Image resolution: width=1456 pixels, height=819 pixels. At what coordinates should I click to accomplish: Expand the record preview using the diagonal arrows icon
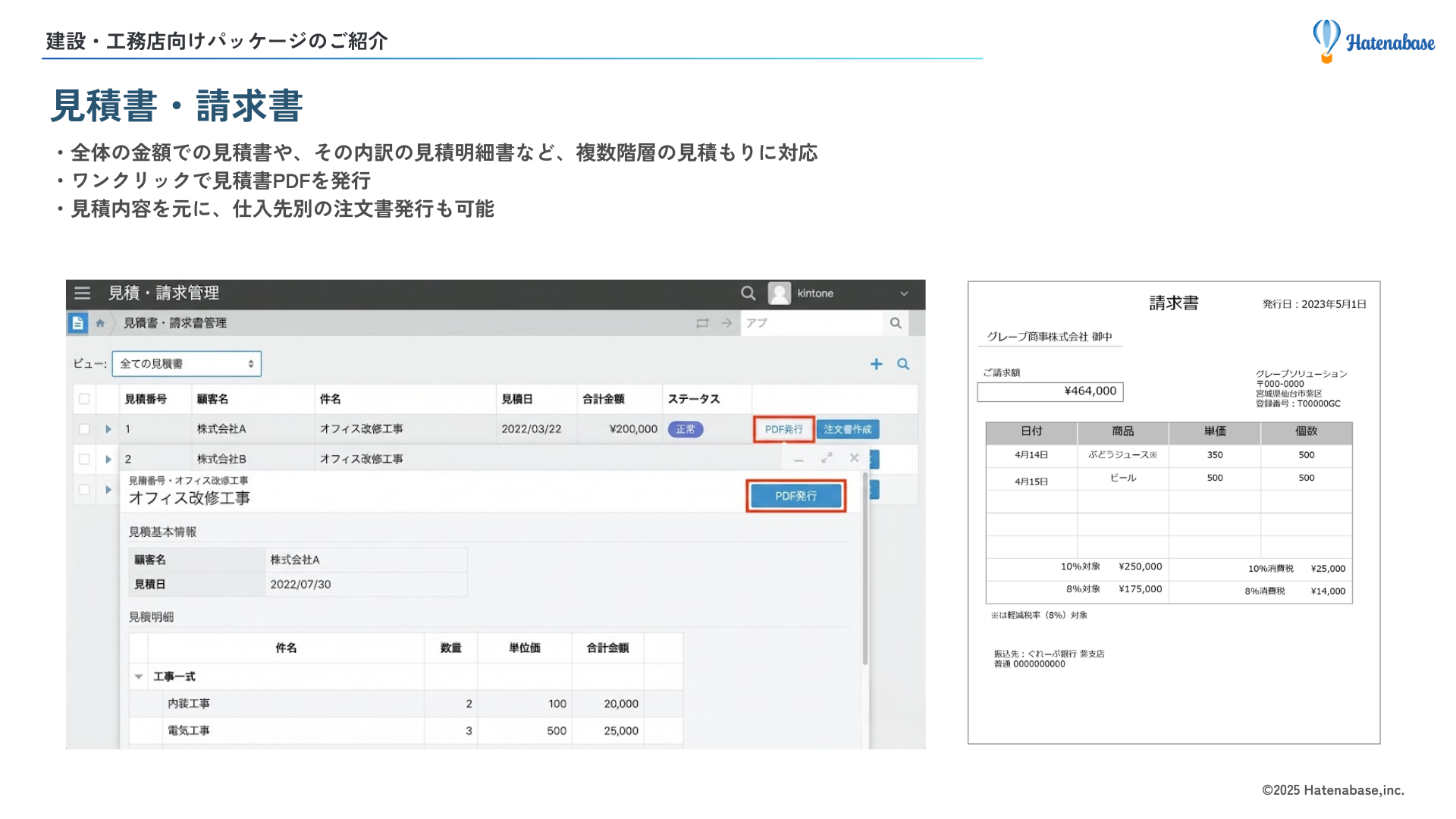pyautogui.click(x=826, y=458)
